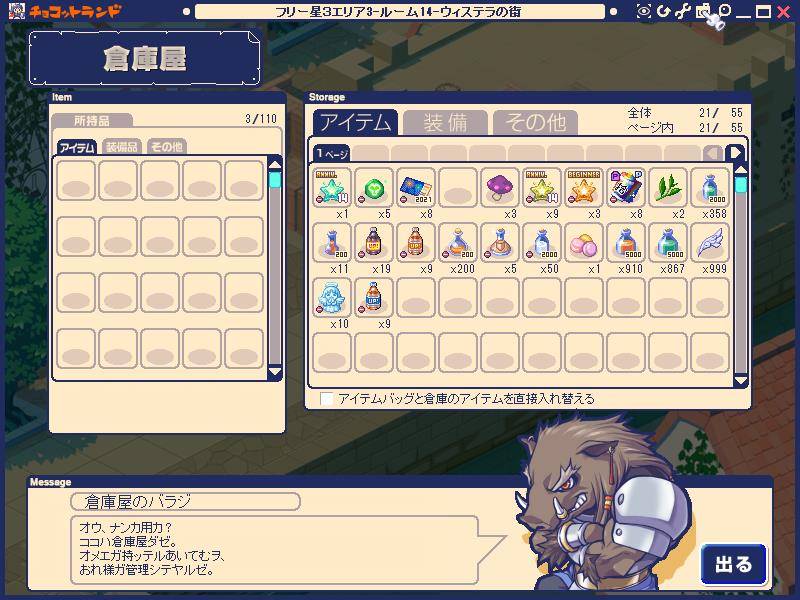
Task: Click inventory scrollbar down arrow
Action: coord(275,372)
